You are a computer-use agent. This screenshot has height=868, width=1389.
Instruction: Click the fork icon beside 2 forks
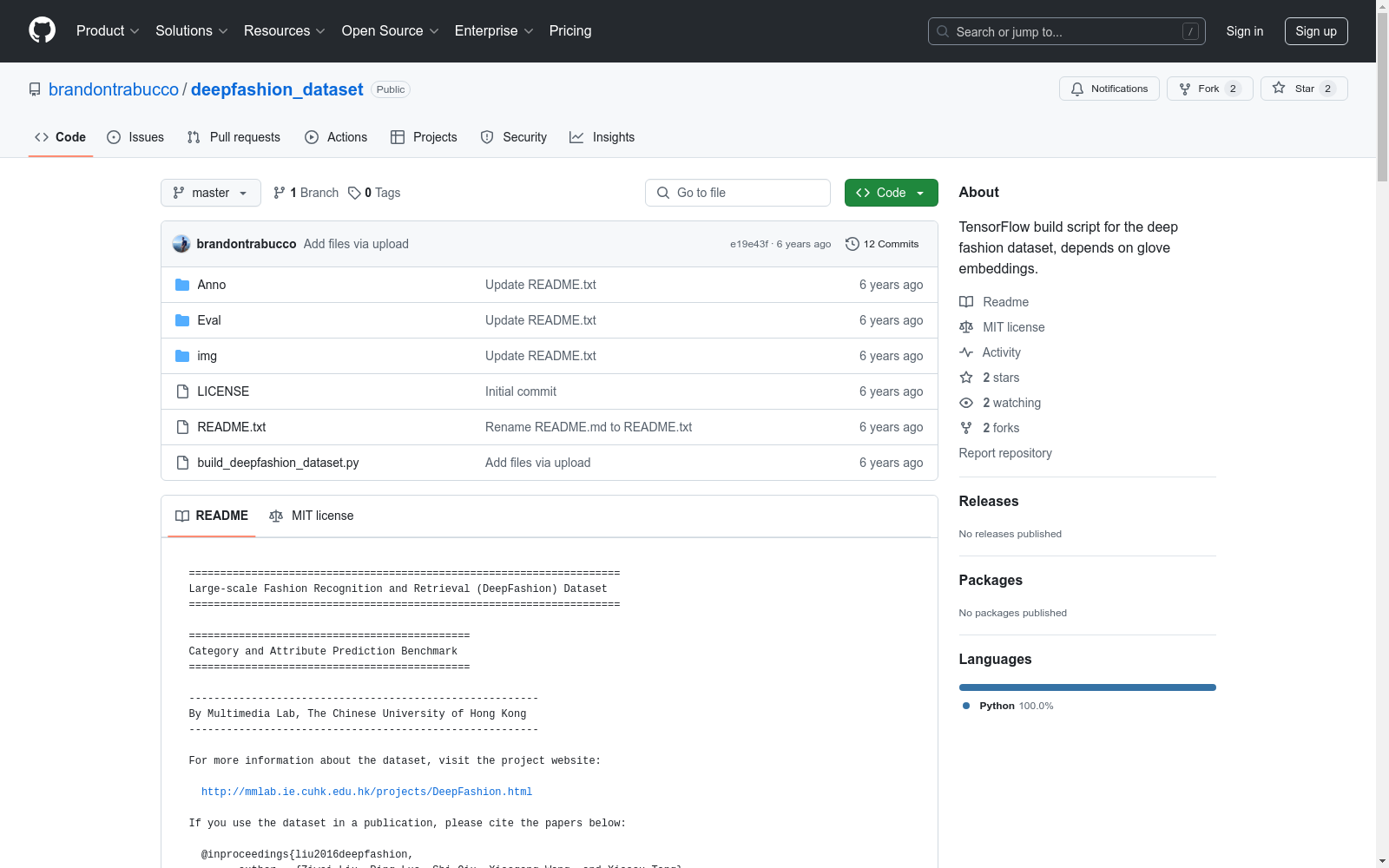(x=966, y=428)
